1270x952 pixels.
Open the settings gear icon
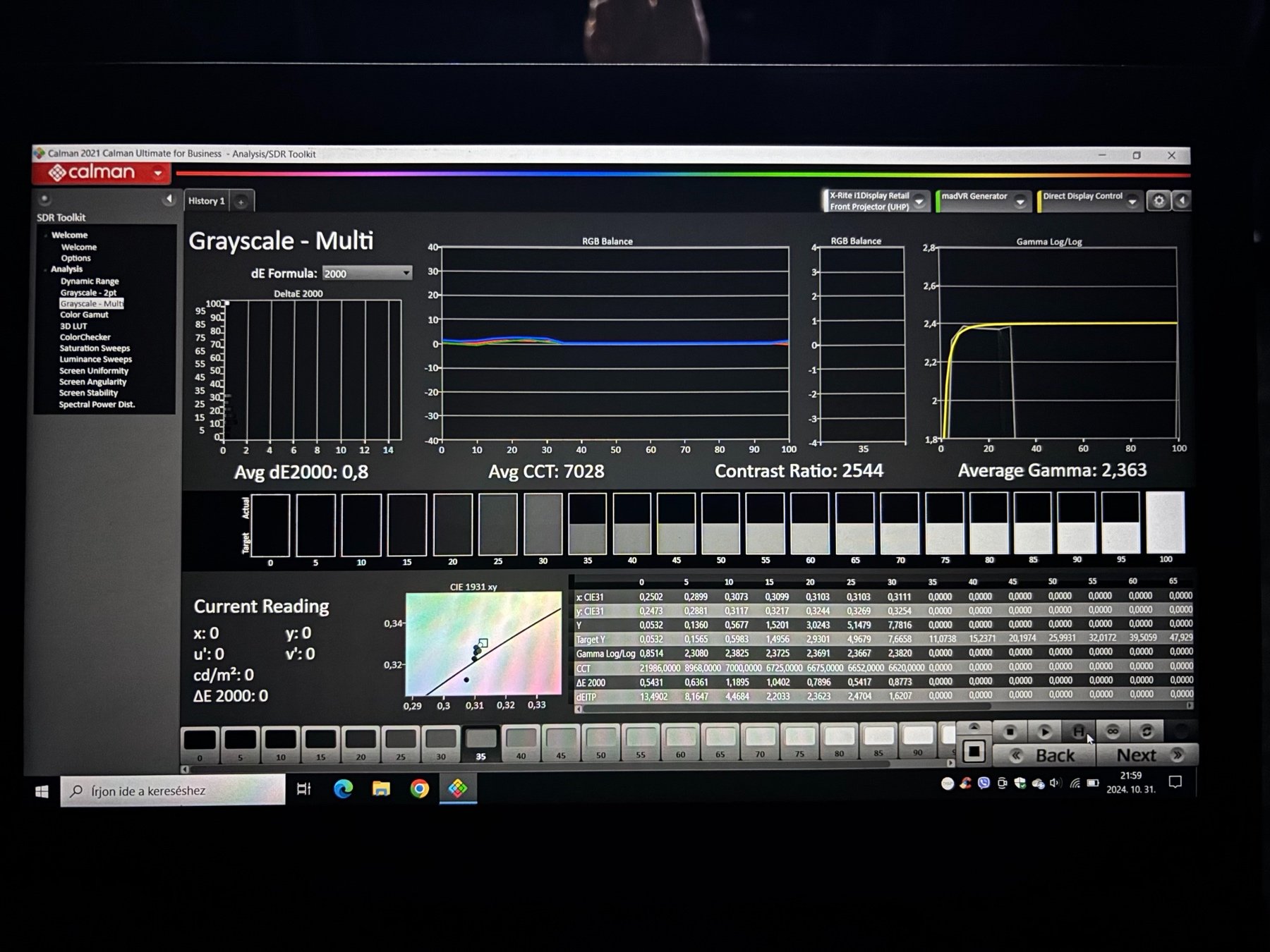(1159, 201)
